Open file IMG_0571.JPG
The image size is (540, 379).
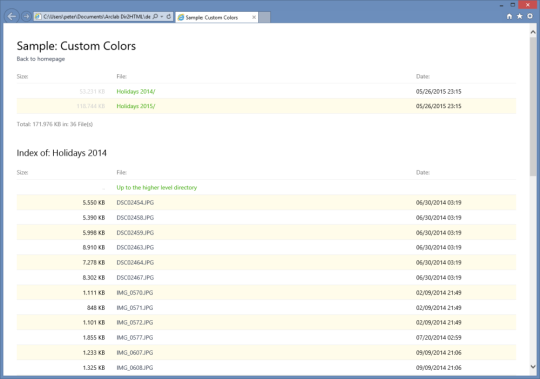(135, 308)
